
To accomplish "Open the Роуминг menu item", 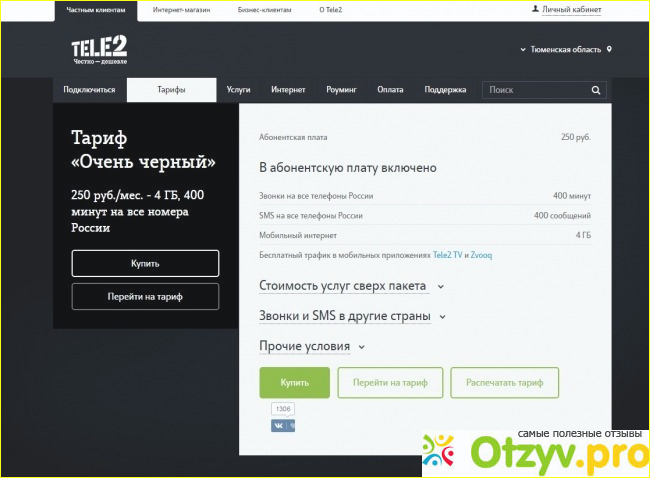I will click(341, 90).
